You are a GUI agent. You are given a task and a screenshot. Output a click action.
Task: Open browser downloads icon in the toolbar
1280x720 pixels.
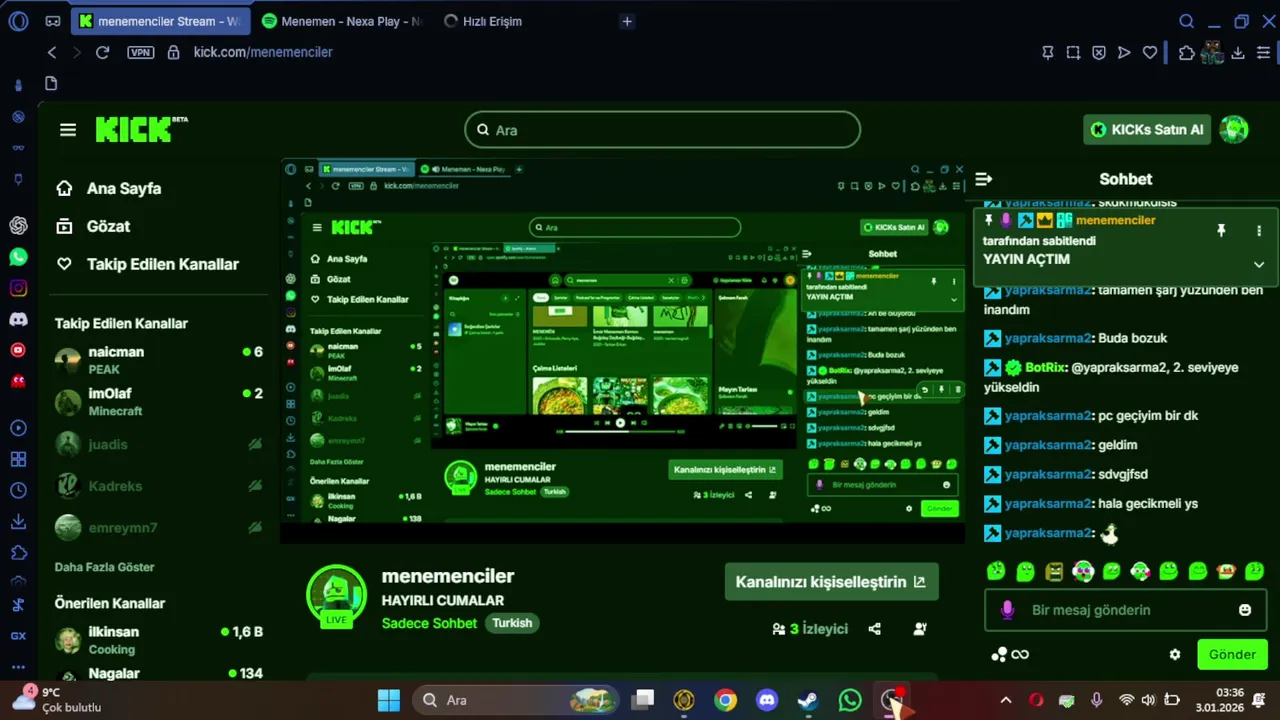[1238, 52]
